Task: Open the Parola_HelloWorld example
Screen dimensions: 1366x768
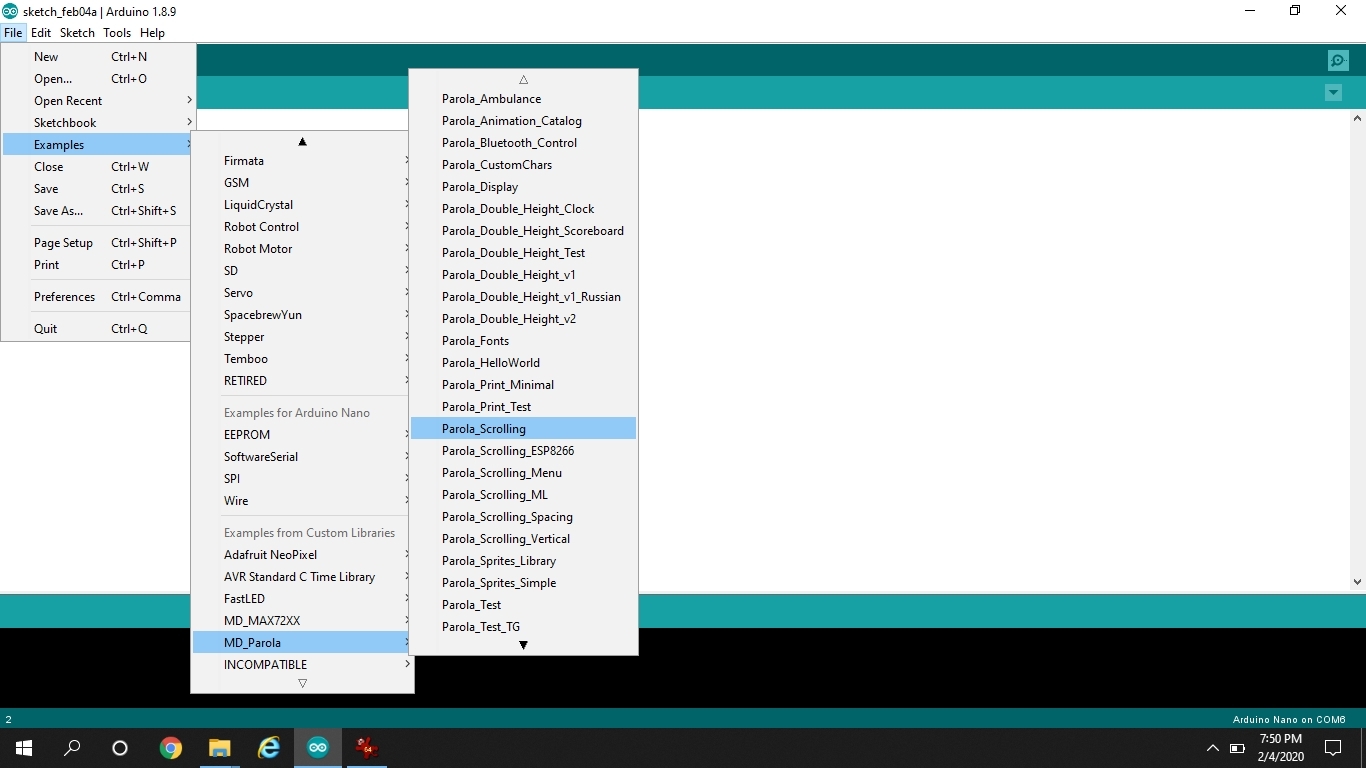Action: 523,363
